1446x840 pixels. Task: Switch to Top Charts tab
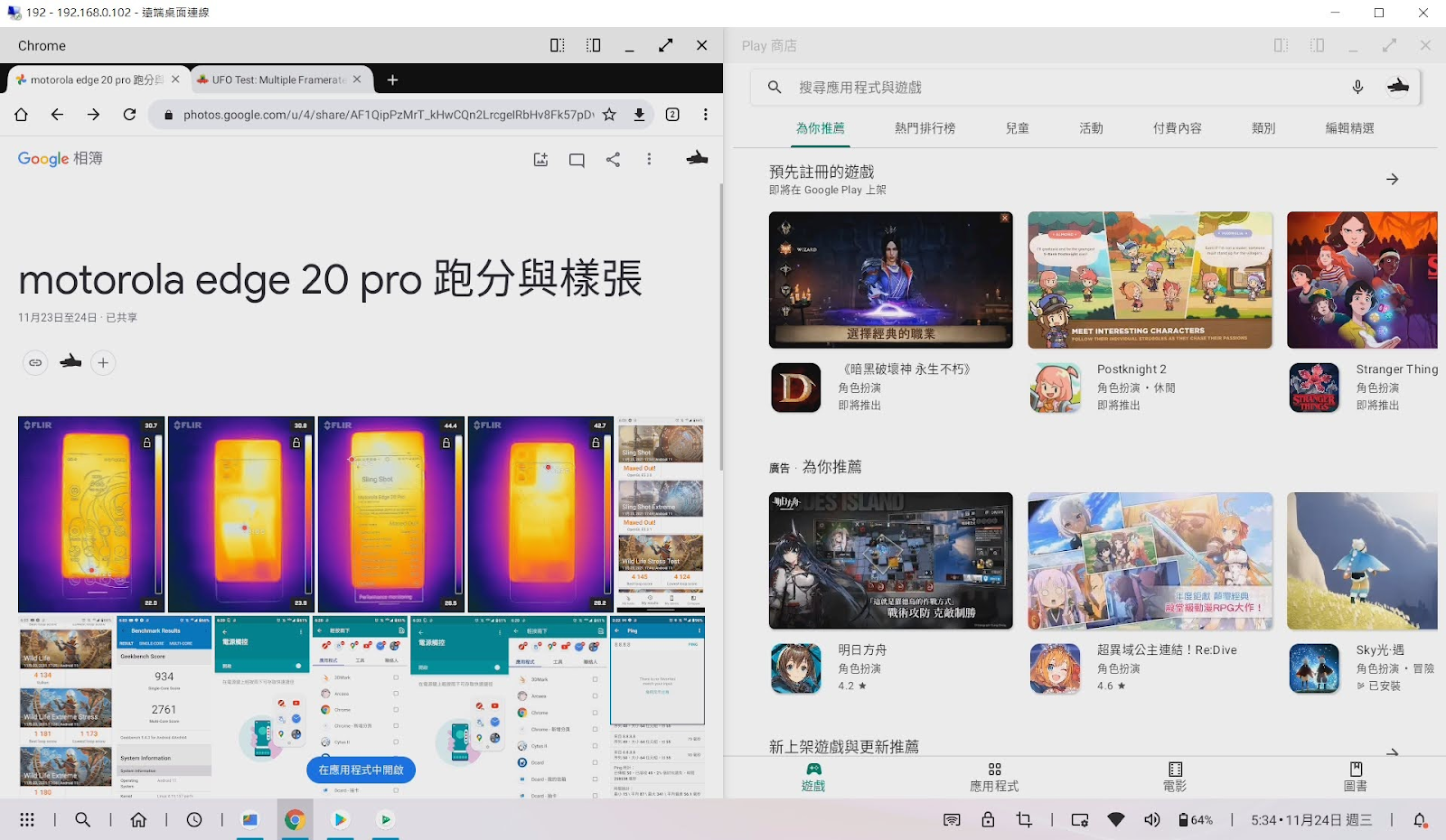click(925, 128)
